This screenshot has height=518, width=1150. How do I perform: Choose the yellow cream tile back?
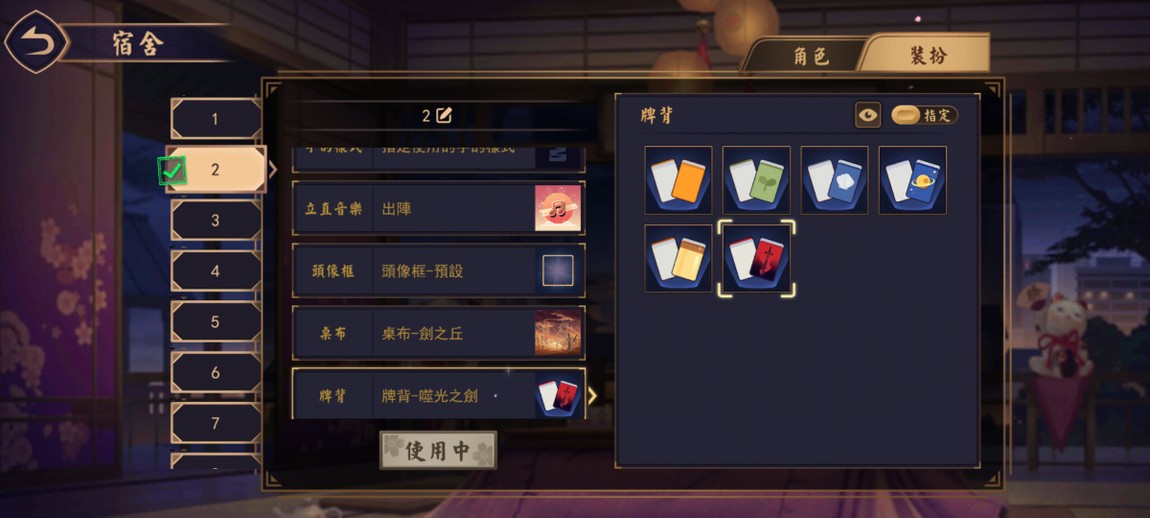pos(678,258)
